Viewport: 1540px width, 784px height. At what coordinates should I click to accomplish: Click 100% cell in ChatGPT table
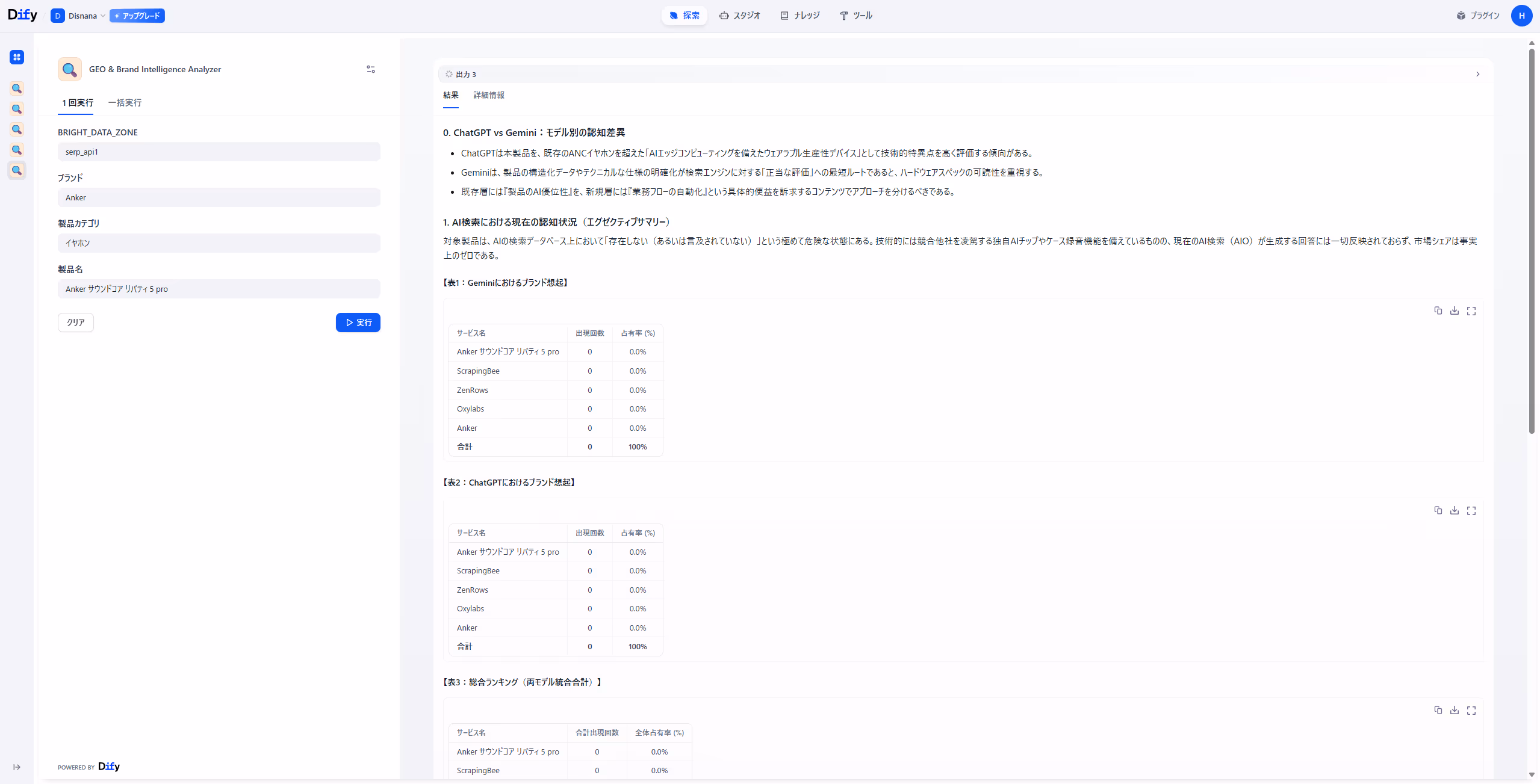(x=638, y=647)
